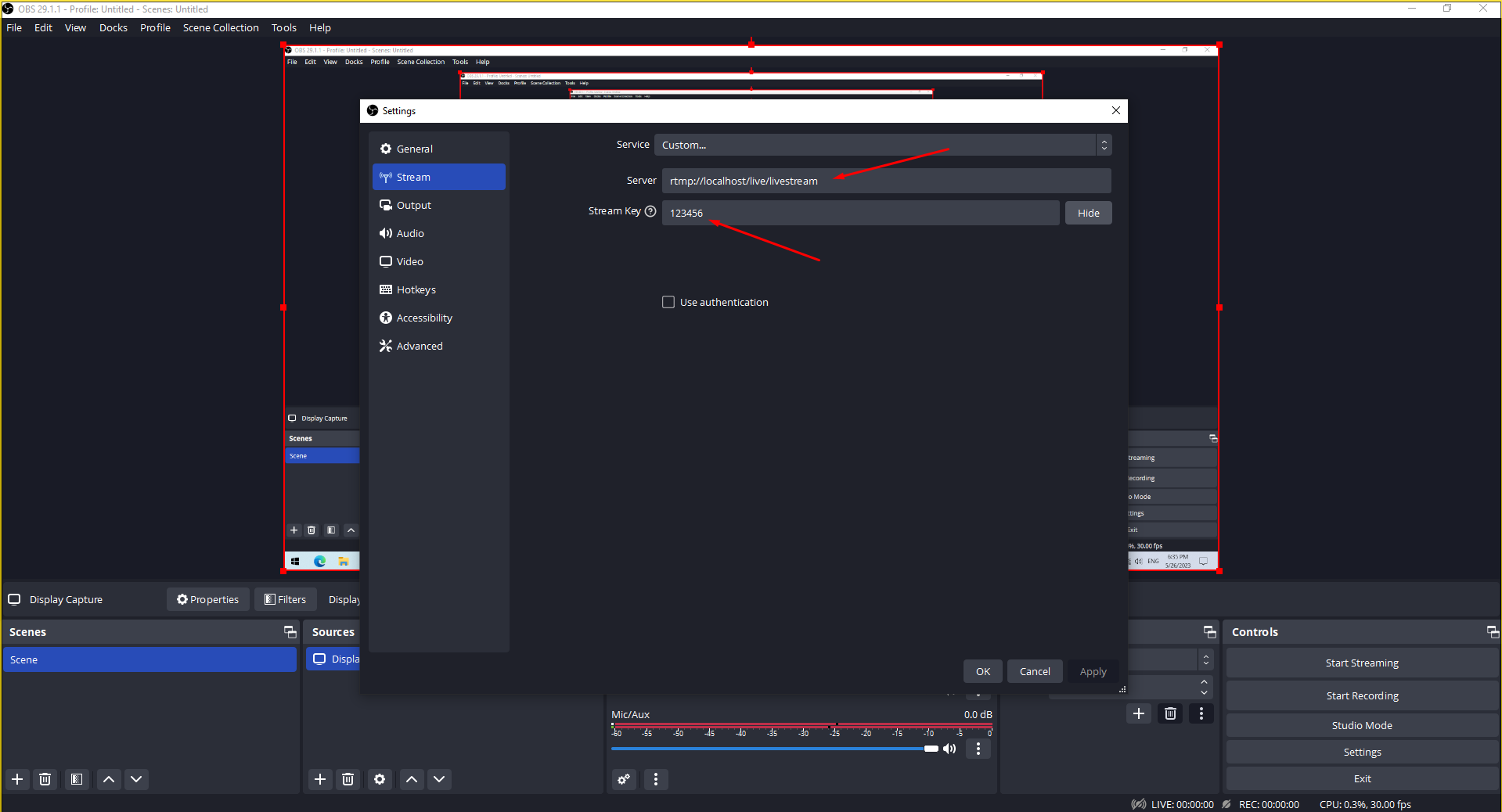
Task: Select 'Scene' in the Scenes list
Action: tap(149, 659)
